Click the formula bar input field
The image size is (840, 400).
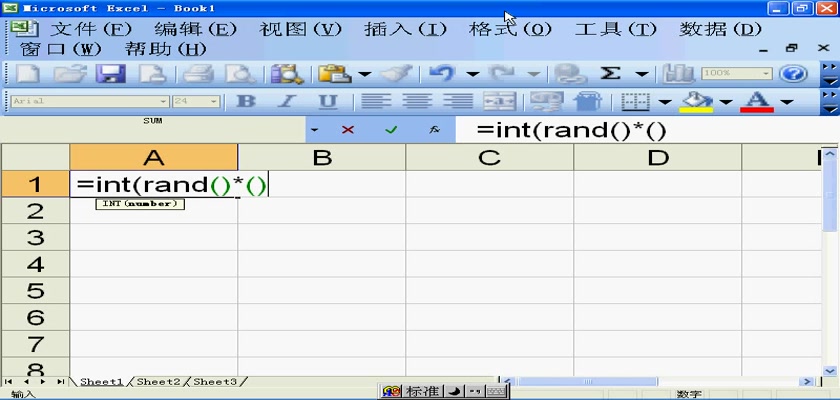click(x=640, y=130)
